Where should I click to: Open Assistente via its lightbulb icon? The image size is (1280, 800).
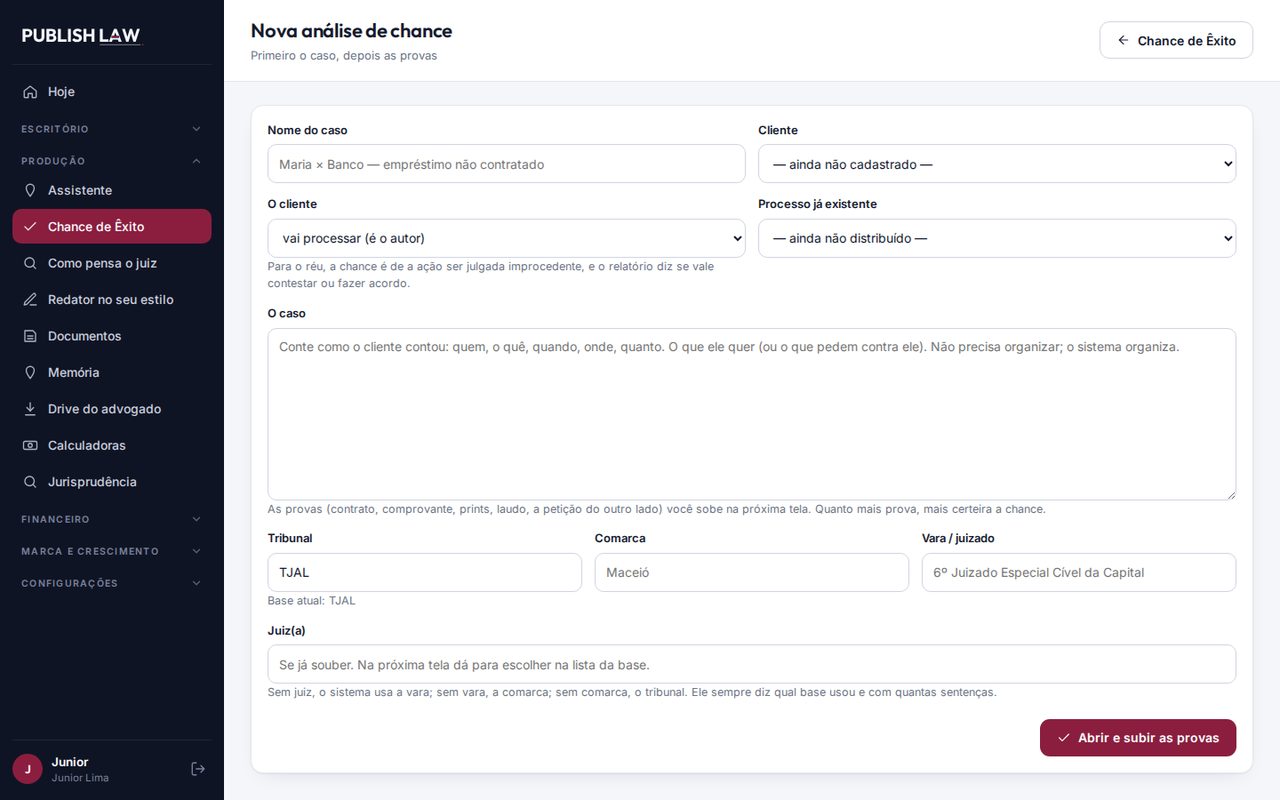[30, 190]
